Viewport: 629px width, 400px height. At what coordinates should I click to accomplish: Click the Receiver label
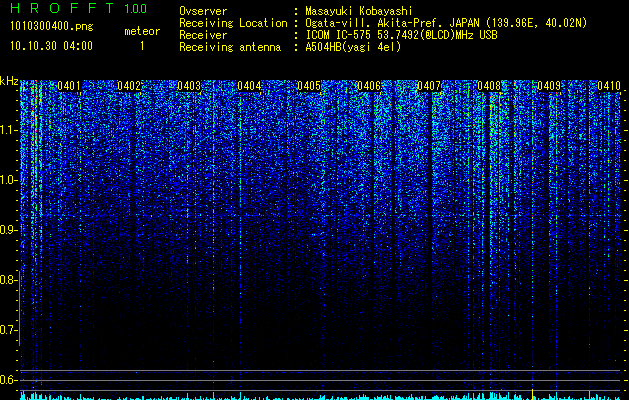(203, 35)
